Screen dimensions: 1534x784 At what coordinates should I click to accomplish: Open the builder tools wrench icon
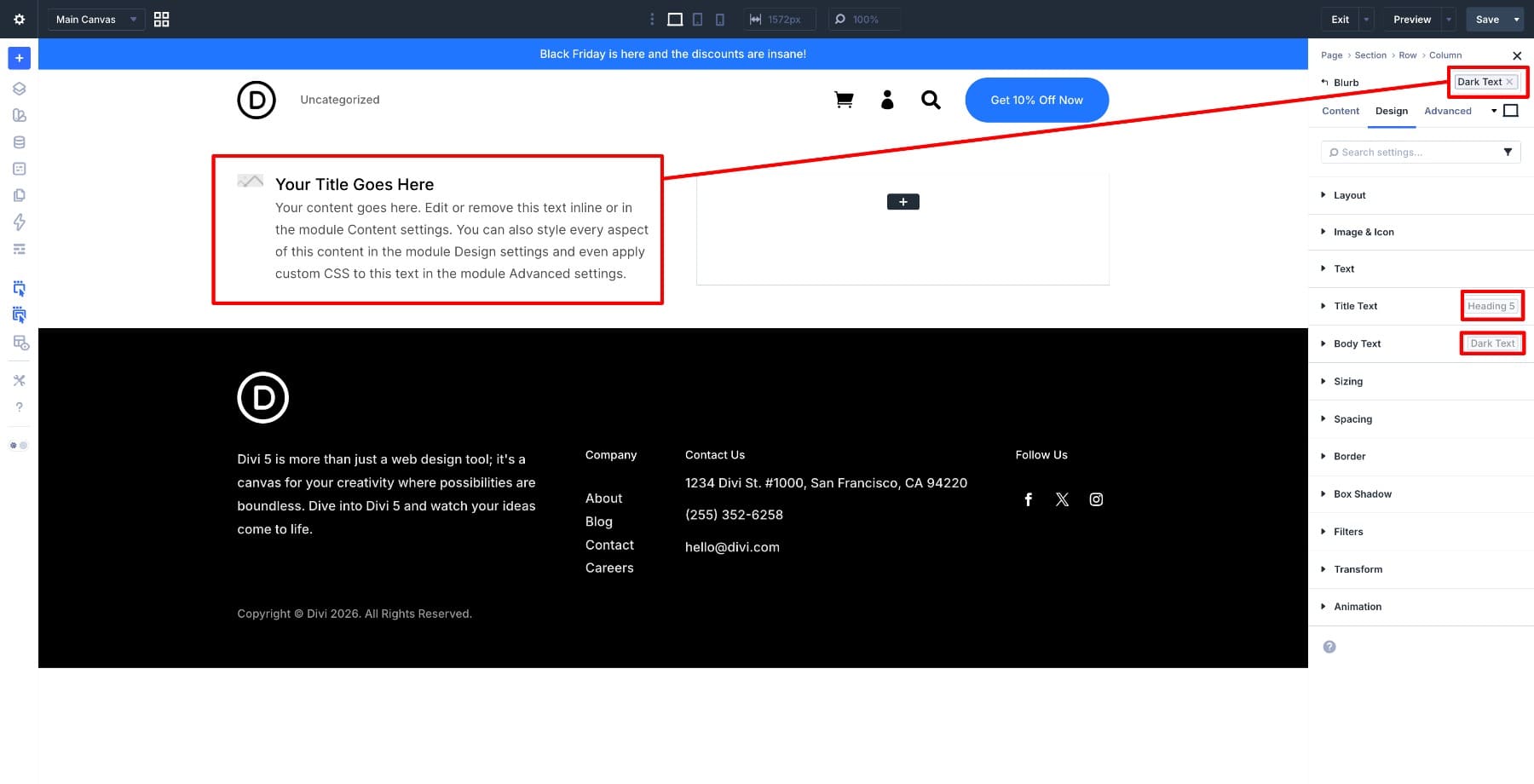(19, 380)
